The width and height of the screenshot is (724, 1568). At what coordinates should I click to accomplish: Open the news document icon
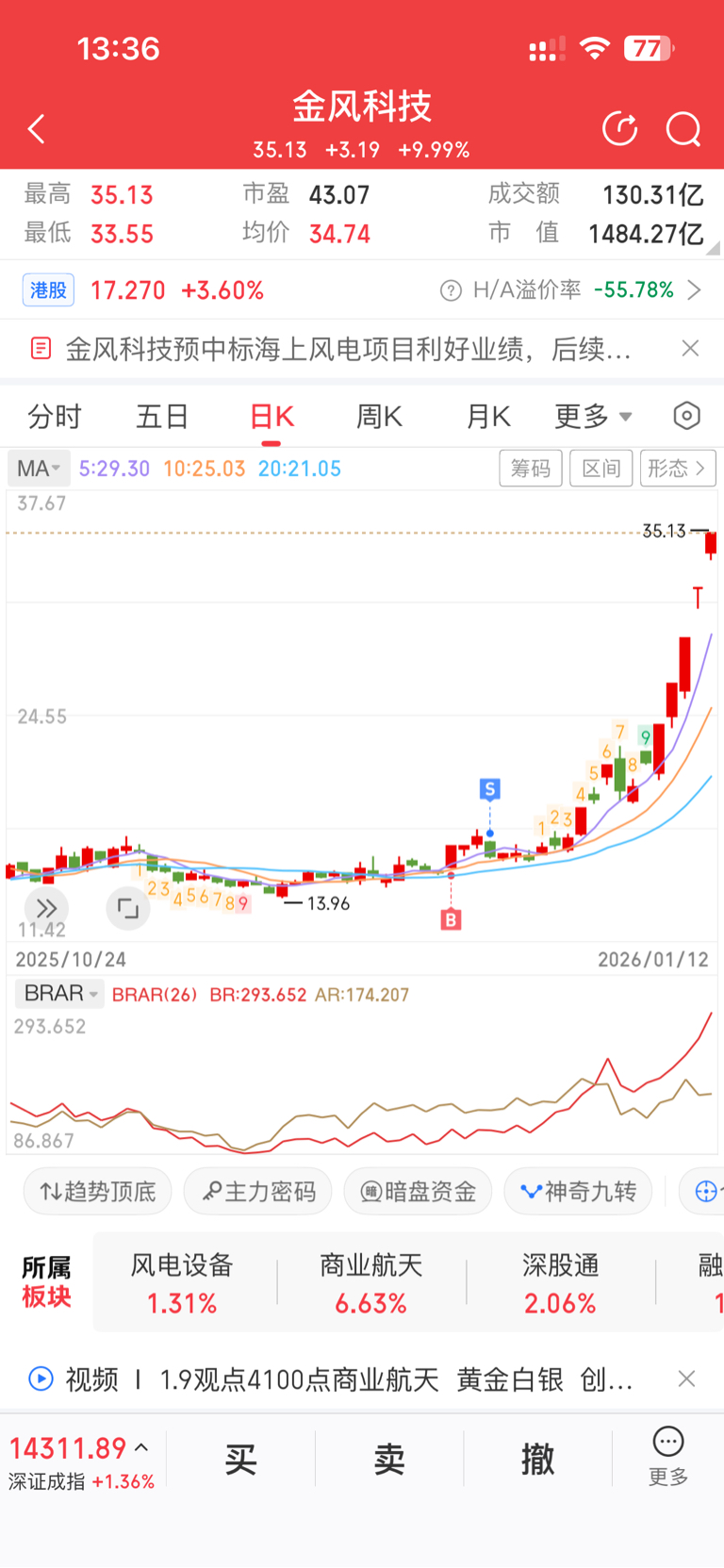pyautogui.click(x=41, y=349)
